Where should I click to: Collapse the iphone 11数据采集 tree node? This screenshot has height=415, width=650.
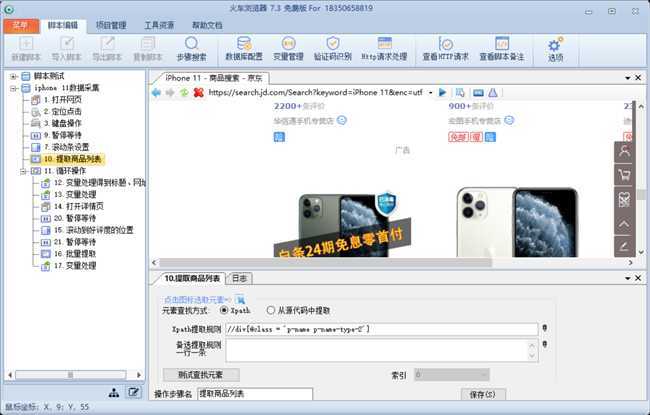click(13, 88)
